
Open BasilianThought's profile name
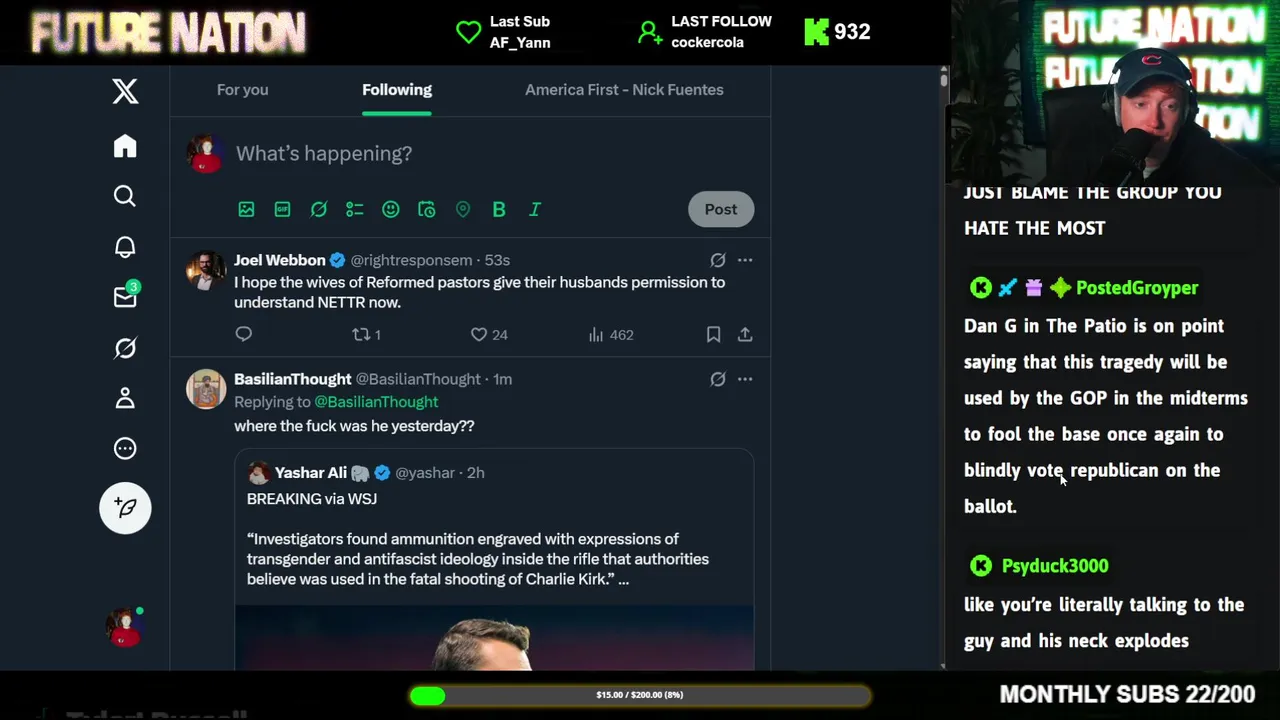[x=293, y=379]
